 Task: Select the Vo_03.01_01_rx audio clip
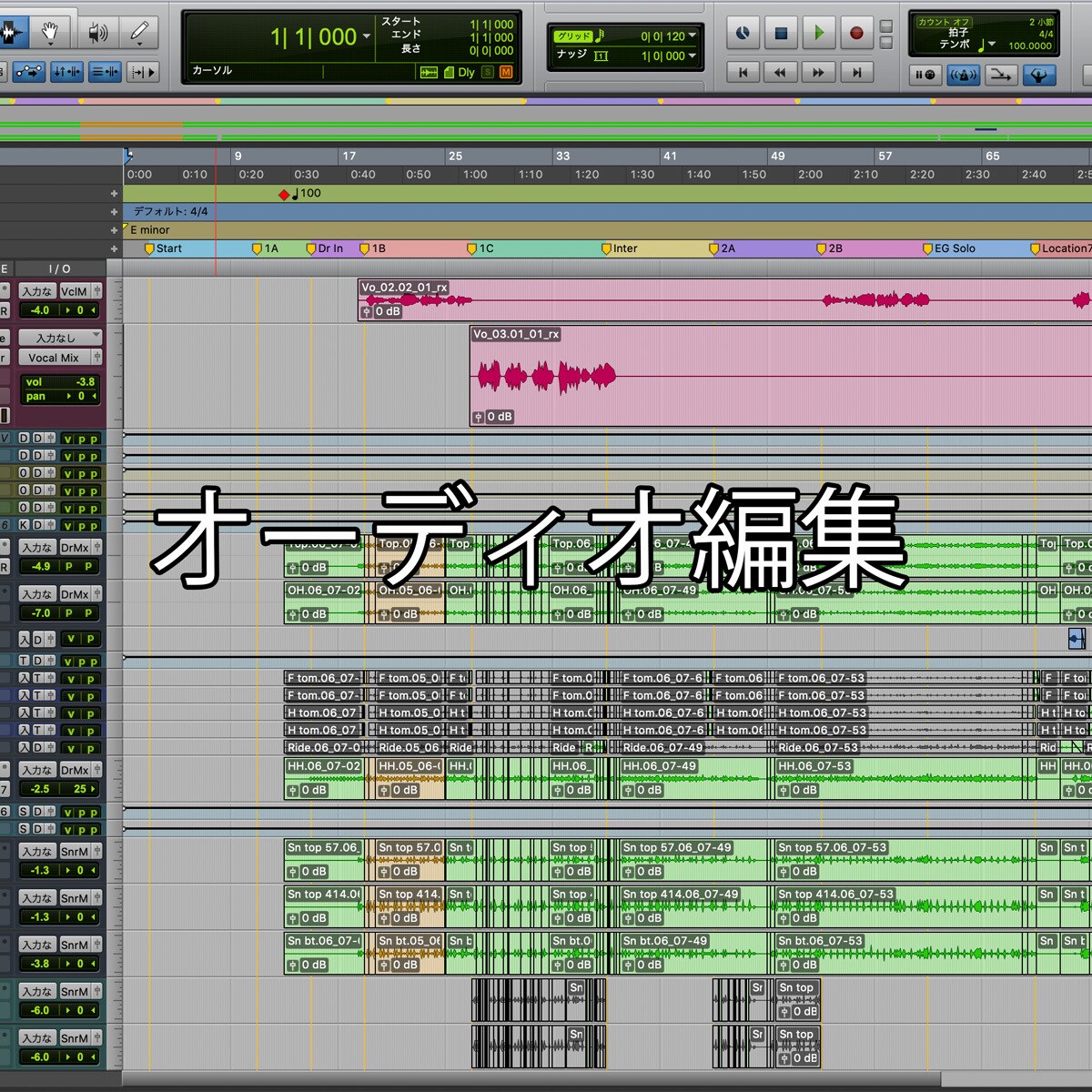(780, 376)
